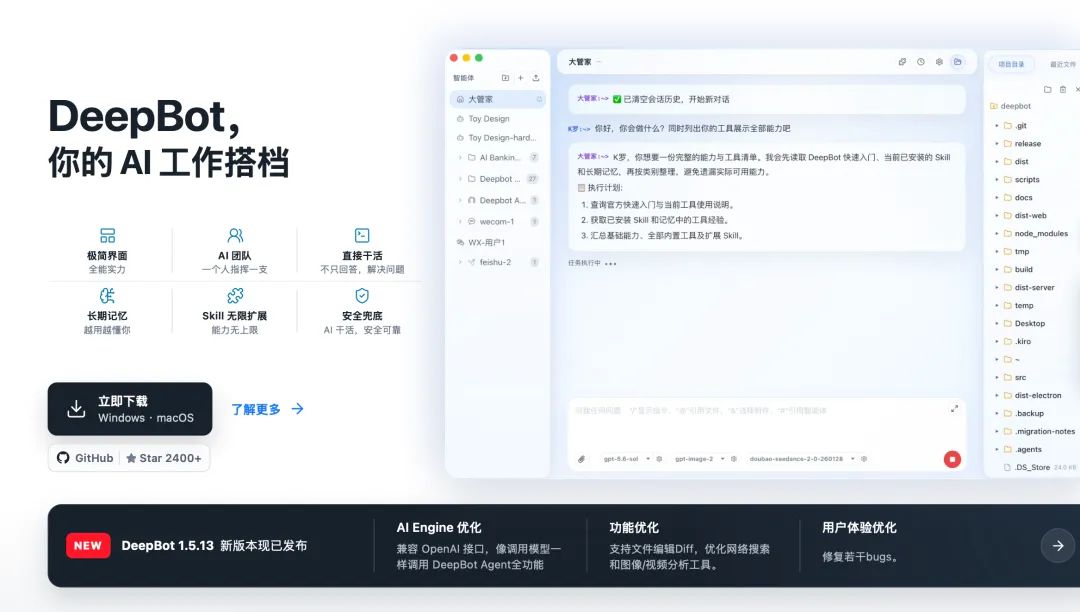1080x612 pixels.
Task: Expand the Deepbot folder with 27 items
Action: (x=460, y=179)
